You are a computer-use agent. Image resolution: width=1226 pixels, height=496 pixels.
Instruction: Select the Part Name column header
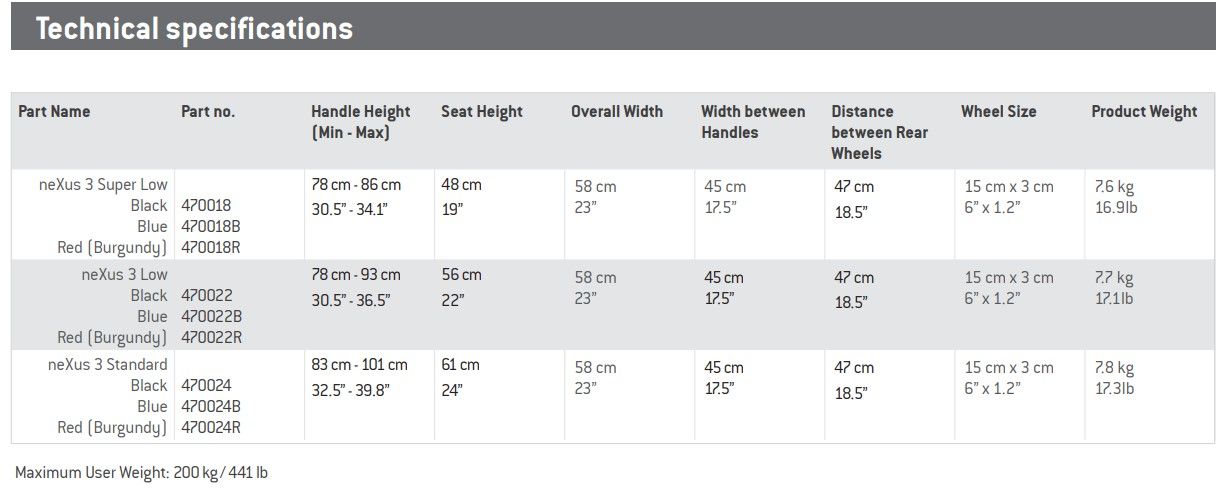tap(54, 112)
